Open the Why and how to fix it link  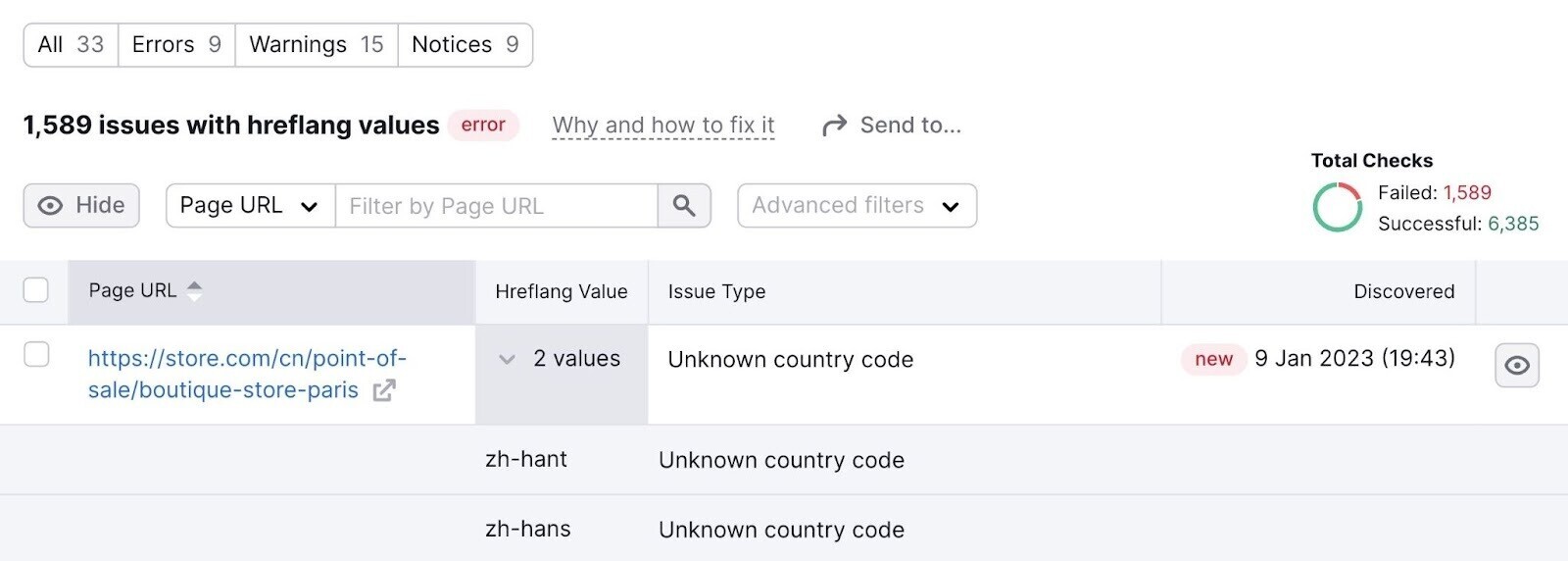(x=663, y=126)
